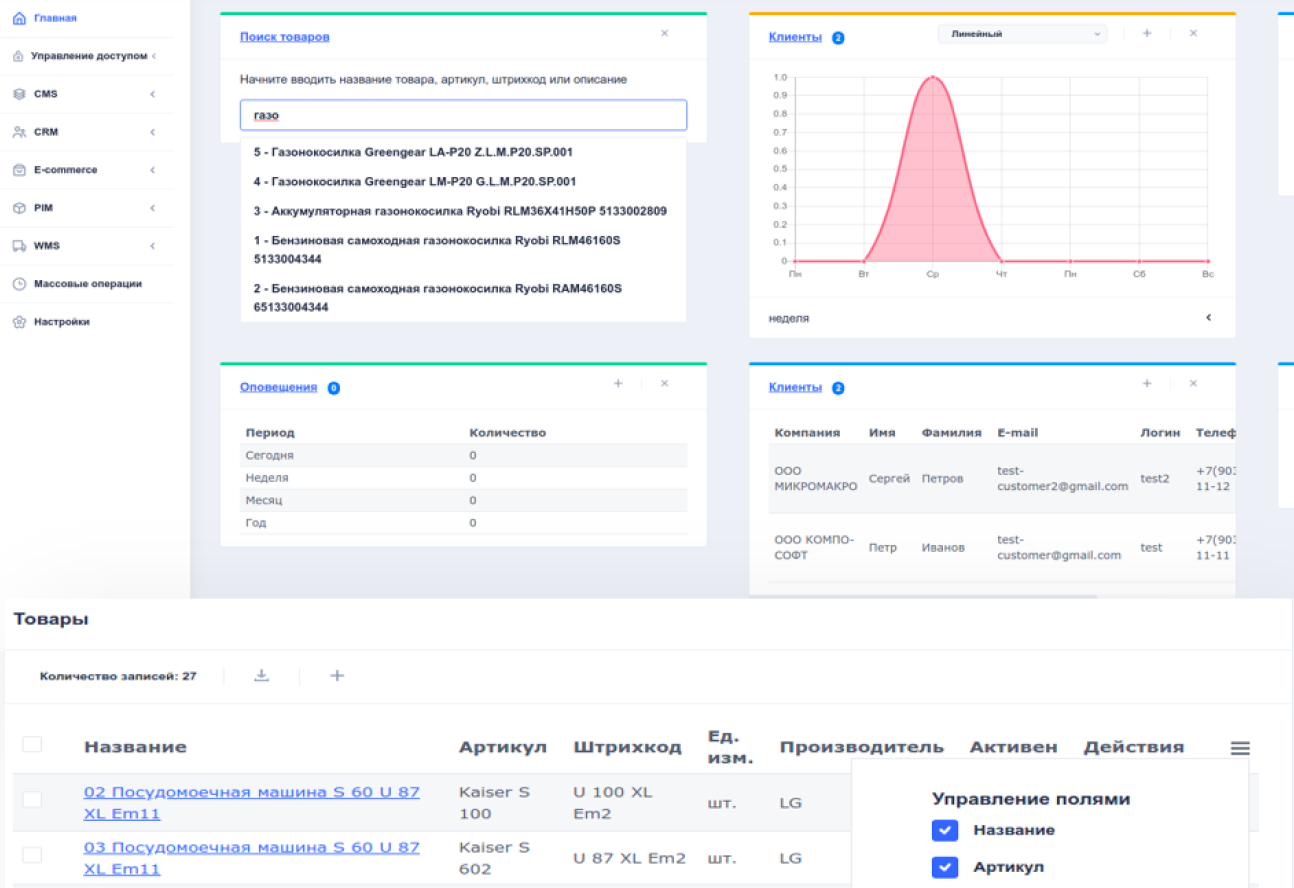Add widget via plus in Клиенты chart panel

click(x=1147, y=34)
